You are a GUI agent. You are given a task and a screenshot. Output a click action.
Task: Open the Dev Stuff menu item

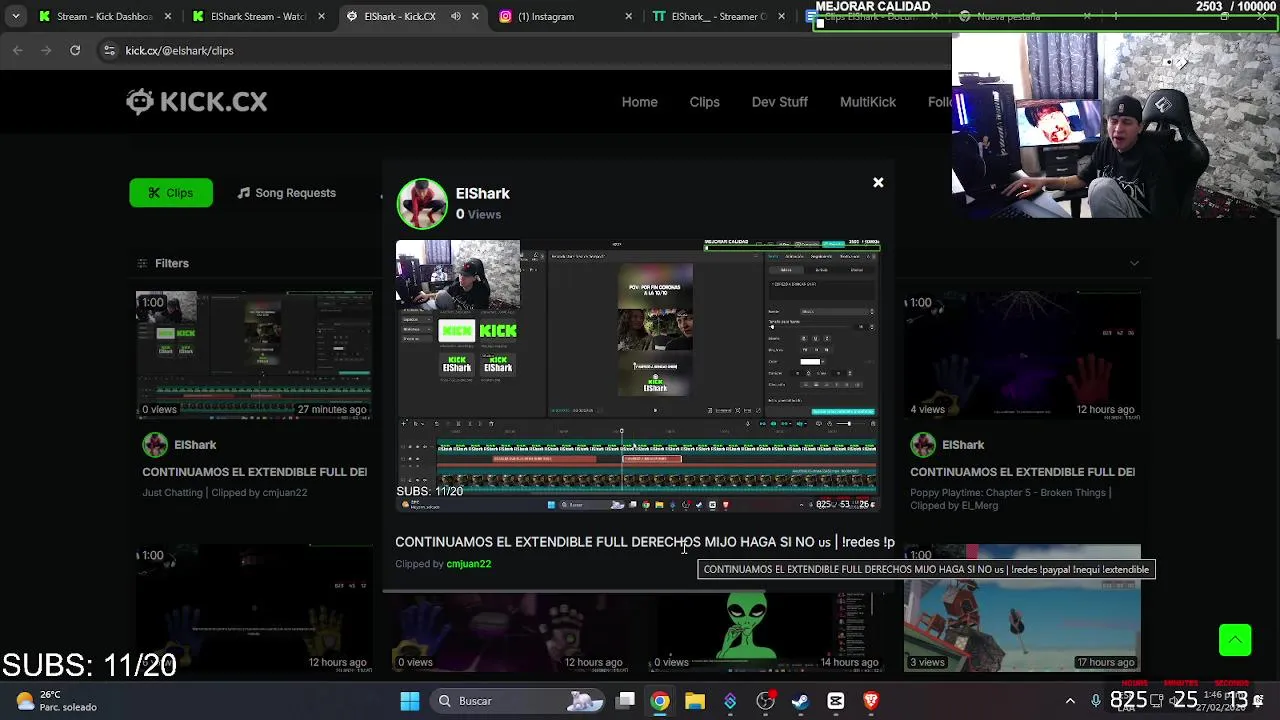[x=779, y=102]
